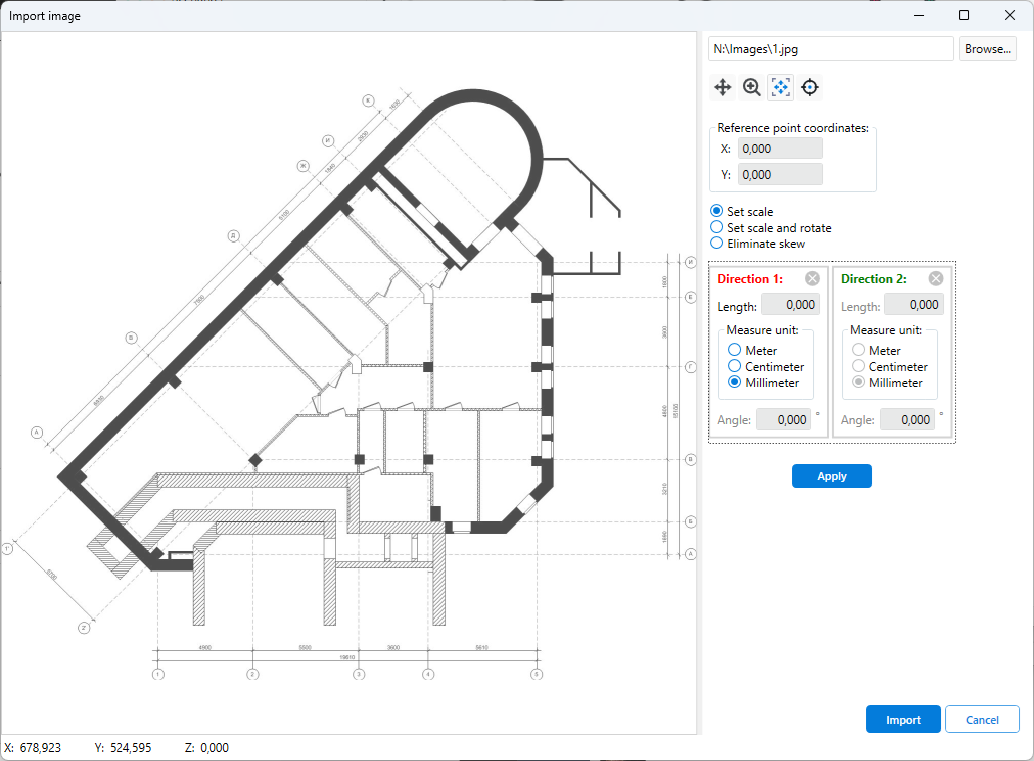The width and height of the screenshot is (1034, 761).
Task: Choose Meter unit for Direction 1
Action: pos(735,350)
